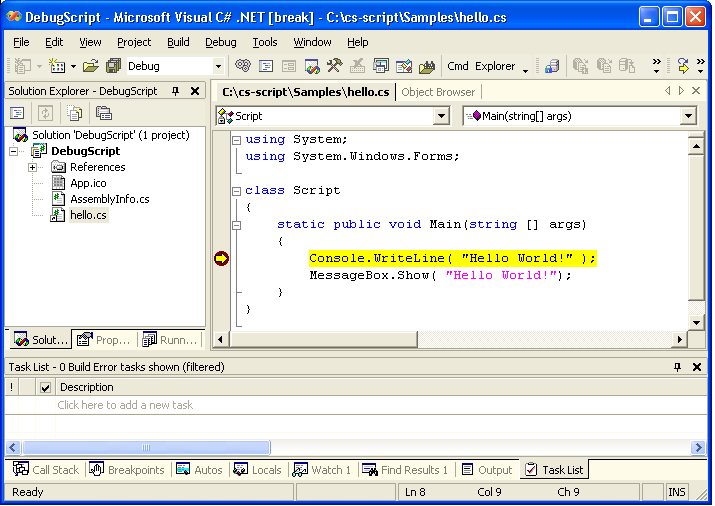
Task: Click the Solution Explorer folder properties icon
Action: pos(104,113)
